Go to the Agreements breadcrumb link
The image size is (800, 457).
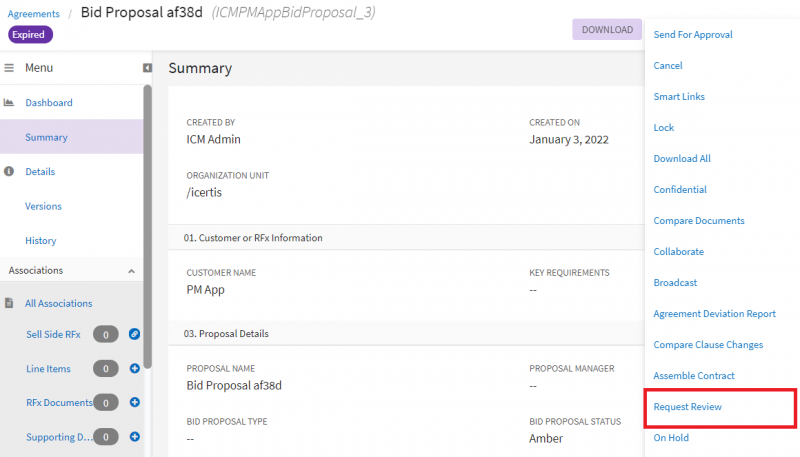point(33,14)
